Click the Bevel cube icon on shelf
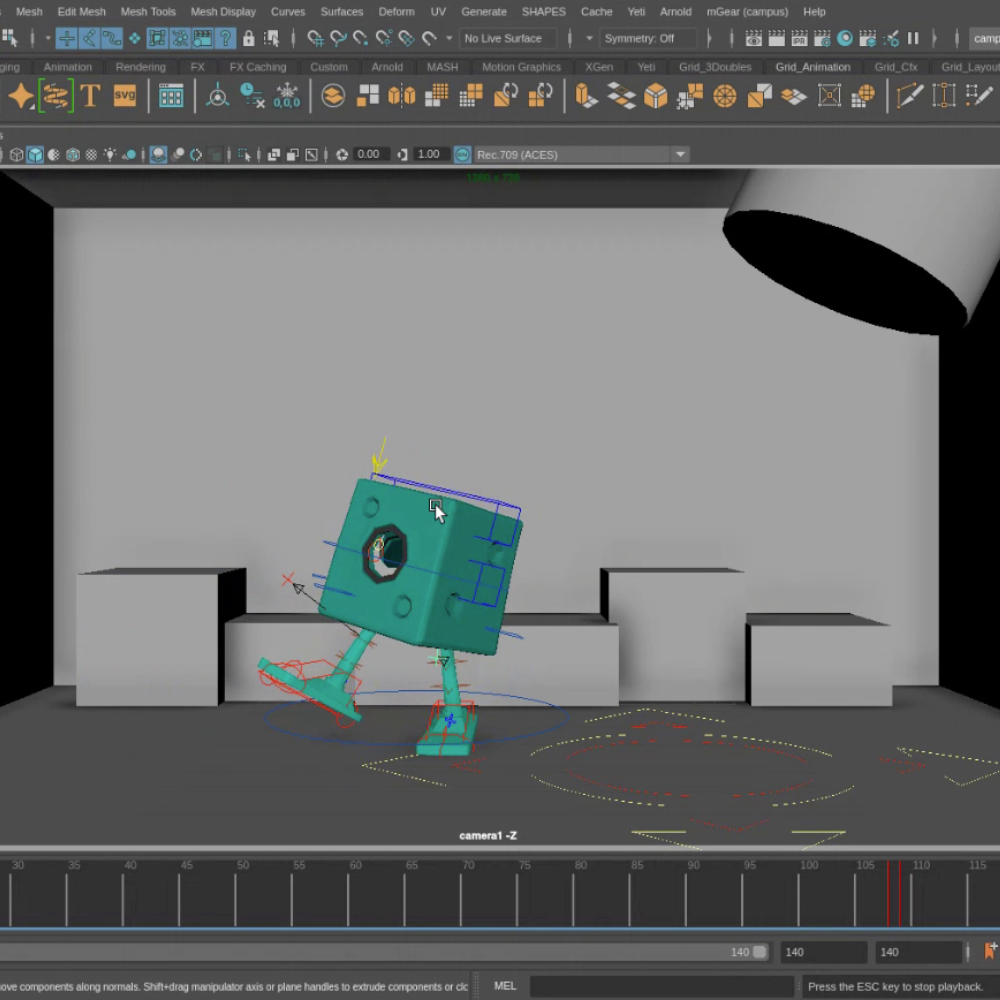 [656, 96]
